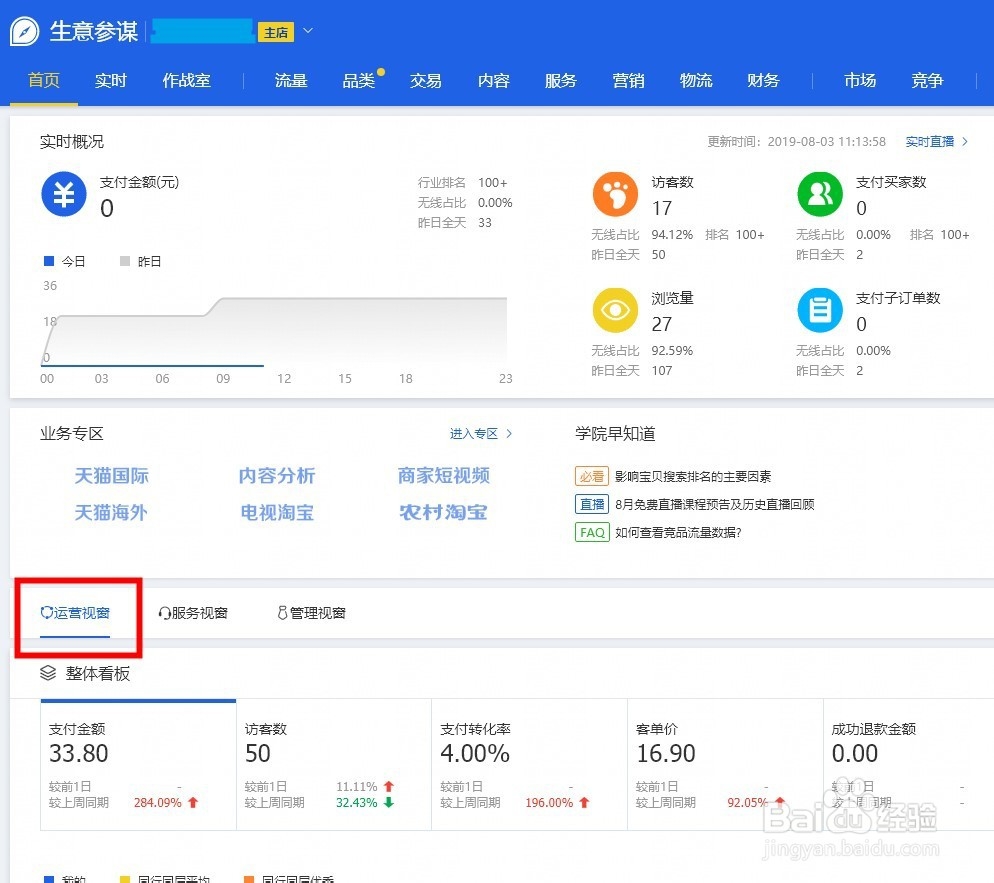Click the 32.43% weekly change value
The image size is (994, 883).
(x=357, y=802)
